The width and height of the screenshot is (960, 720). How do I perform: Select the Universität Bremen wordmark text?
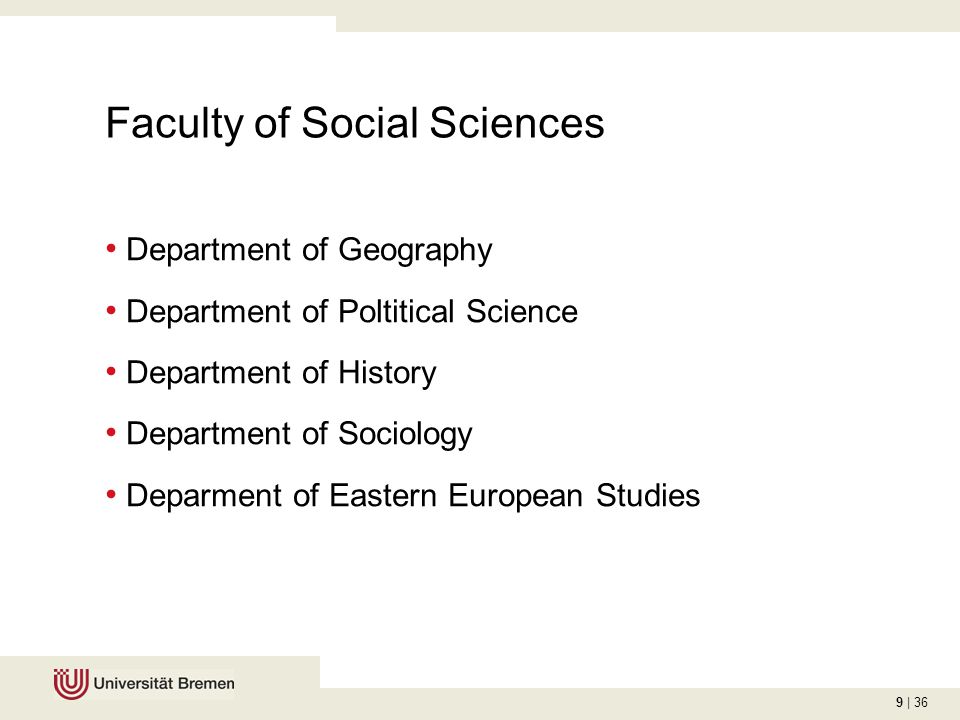[x=164, y=683]
